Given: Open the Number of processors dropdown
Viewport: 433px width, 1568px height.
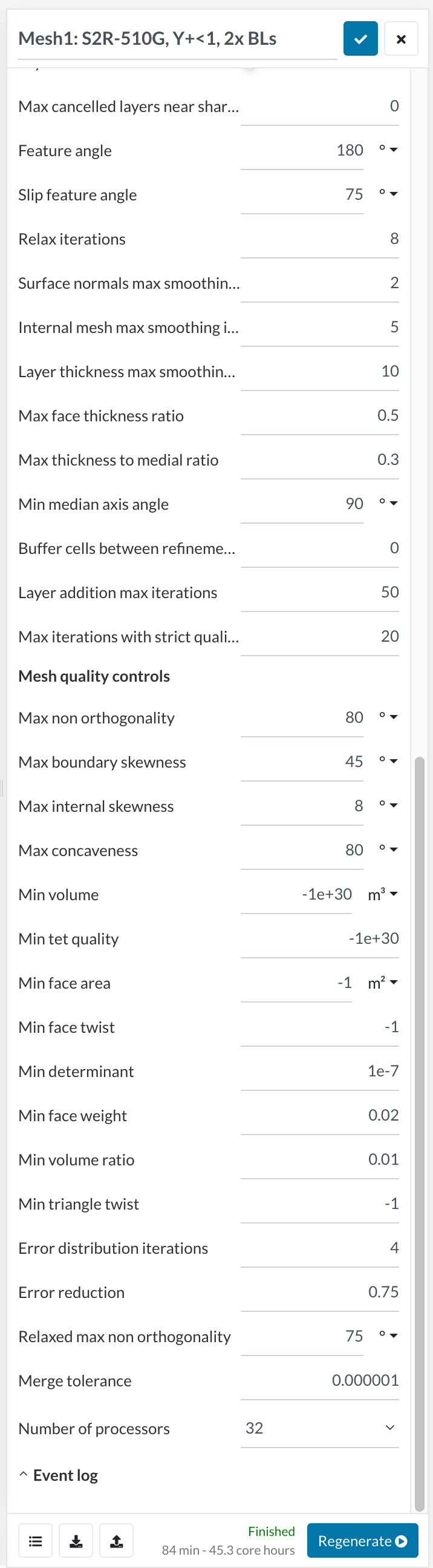Looking at the screenshot, I should coord(319,1428).
